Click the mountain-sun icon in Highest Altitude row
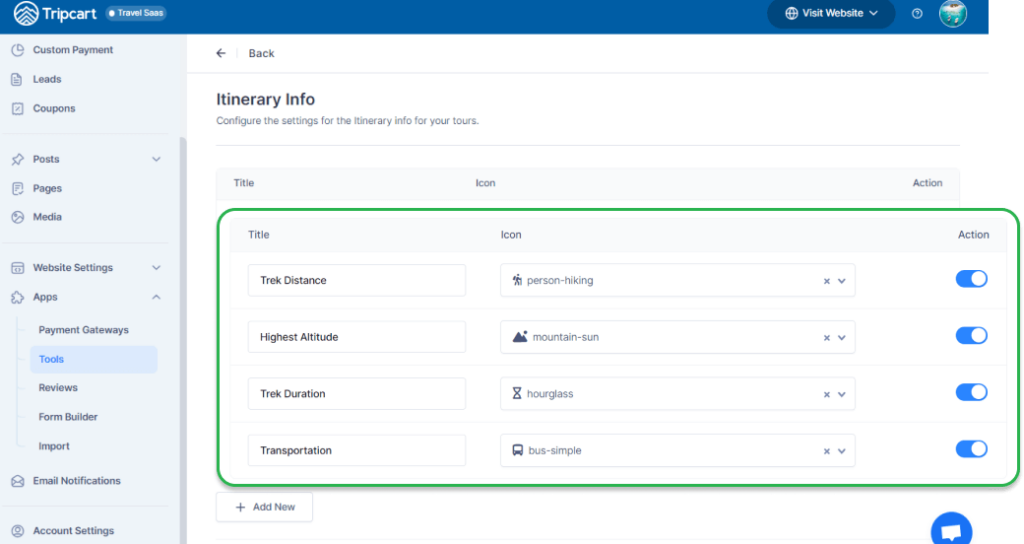1024x544 pixels. tap(520, 337)
